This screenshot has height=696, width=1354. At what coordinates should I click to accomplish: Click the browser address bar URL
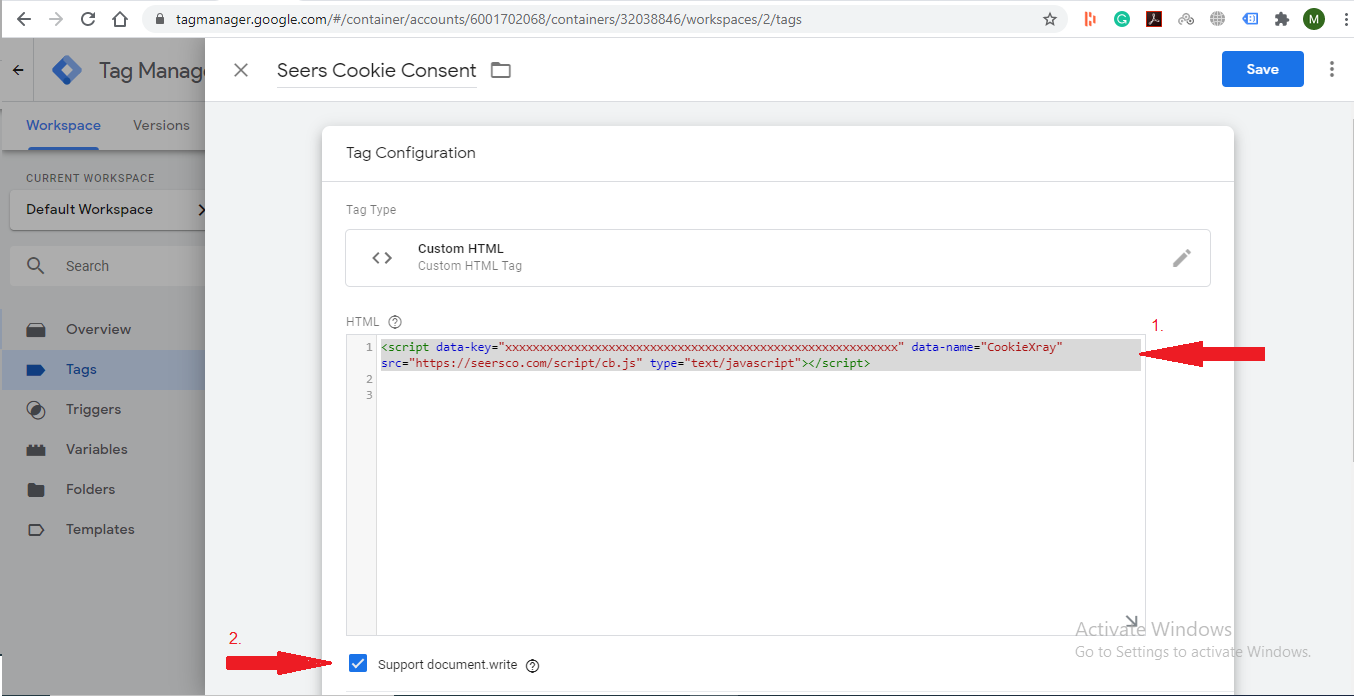[488, 19]
